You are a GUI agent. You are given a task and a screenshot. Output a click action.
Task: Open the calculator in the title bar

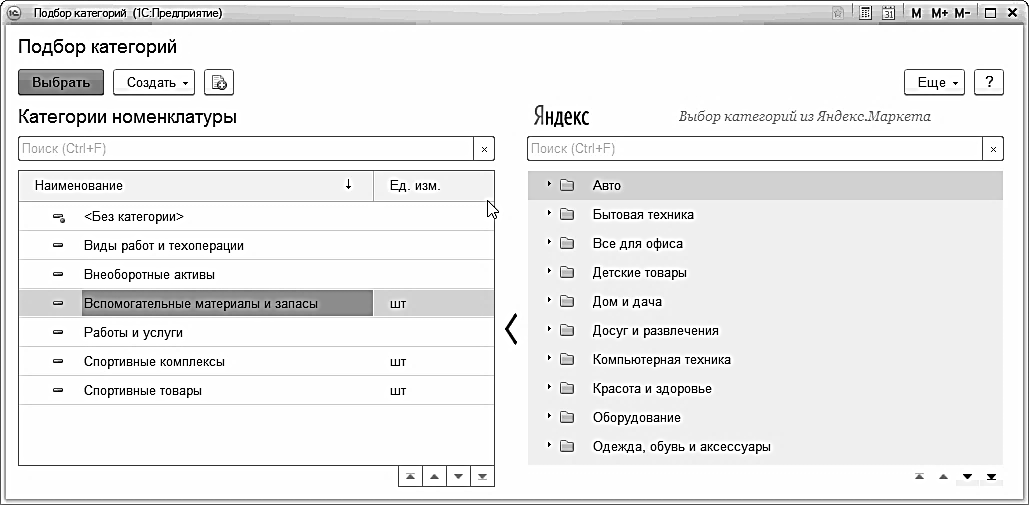pos(865,13)
